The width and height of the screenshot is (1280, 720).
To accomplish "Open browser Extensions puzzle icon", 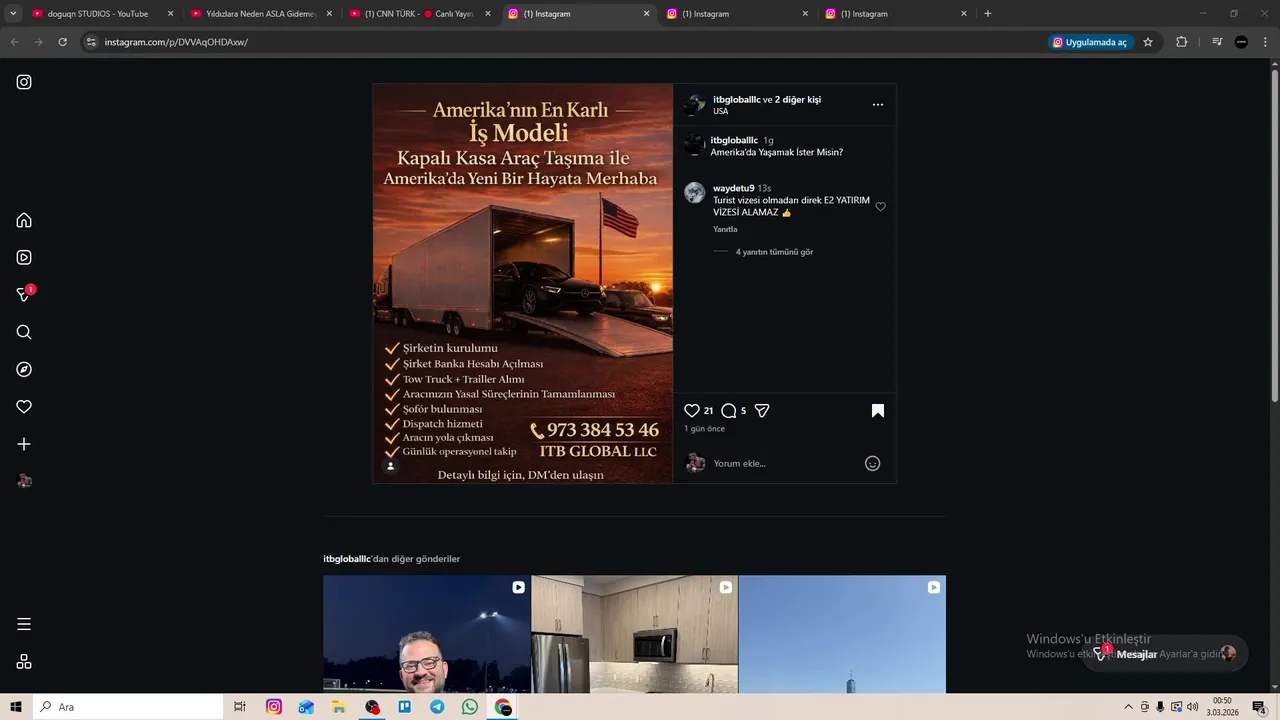I will pos(1182,42).
